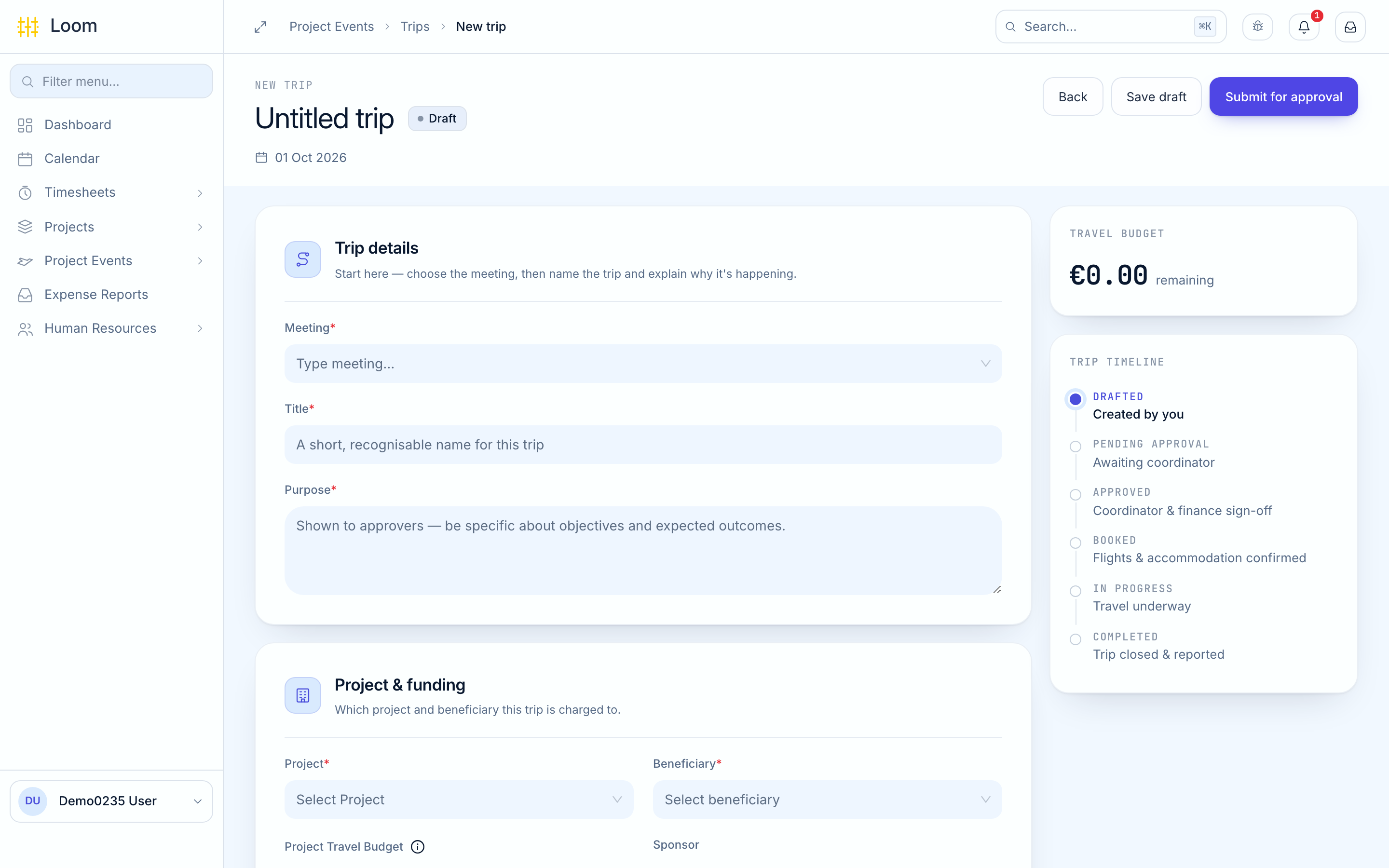Click the Completed timeline marker
The image size is (1389, 868).
pos(1076,639)
